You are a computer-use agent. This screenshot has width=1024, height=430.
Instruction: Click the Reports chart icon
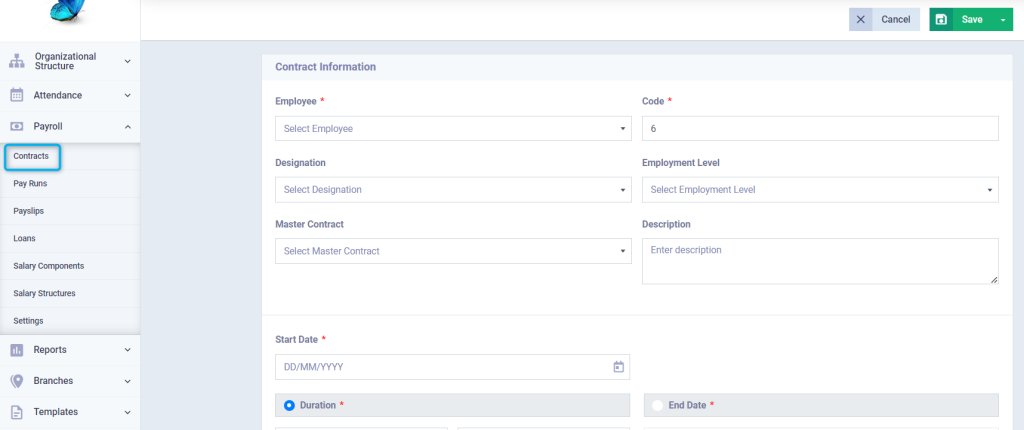pyautogui.click(x=17, y=350)
